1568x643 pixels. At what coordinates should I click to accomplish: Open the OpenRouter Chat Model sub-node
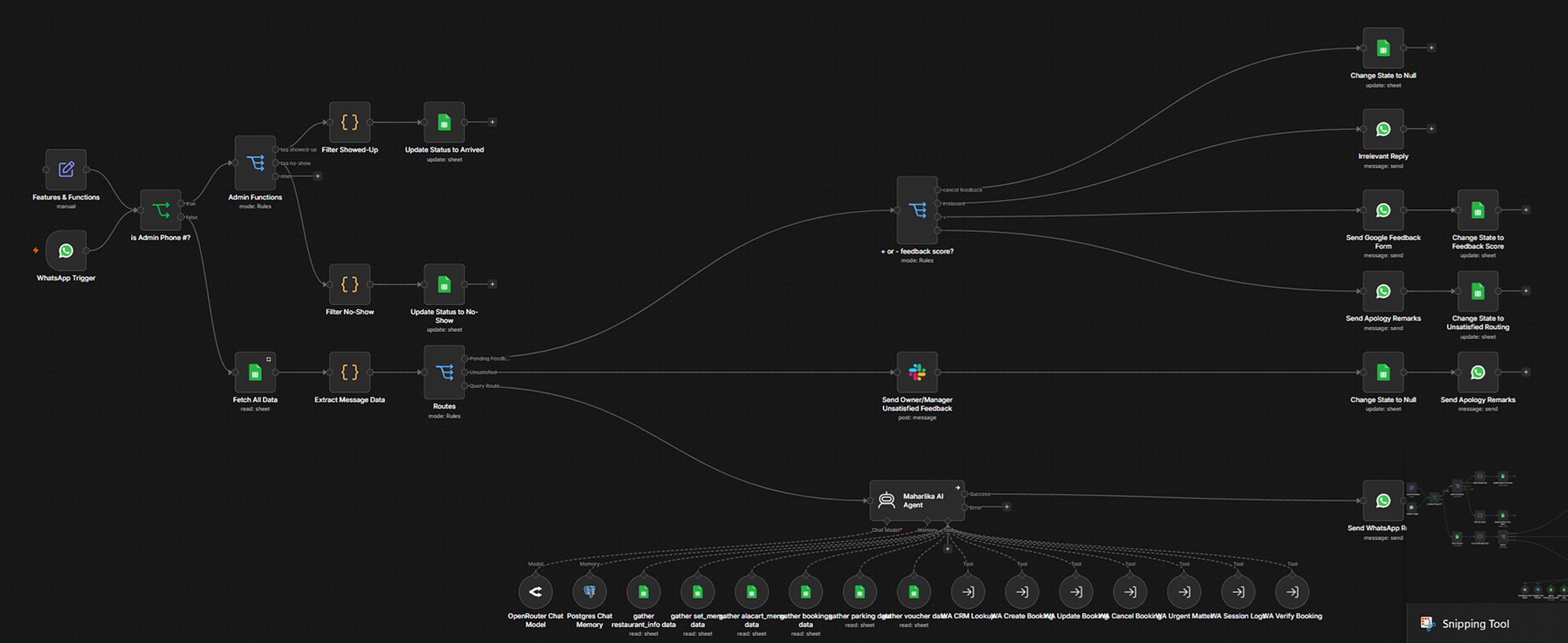coord(535,591)
